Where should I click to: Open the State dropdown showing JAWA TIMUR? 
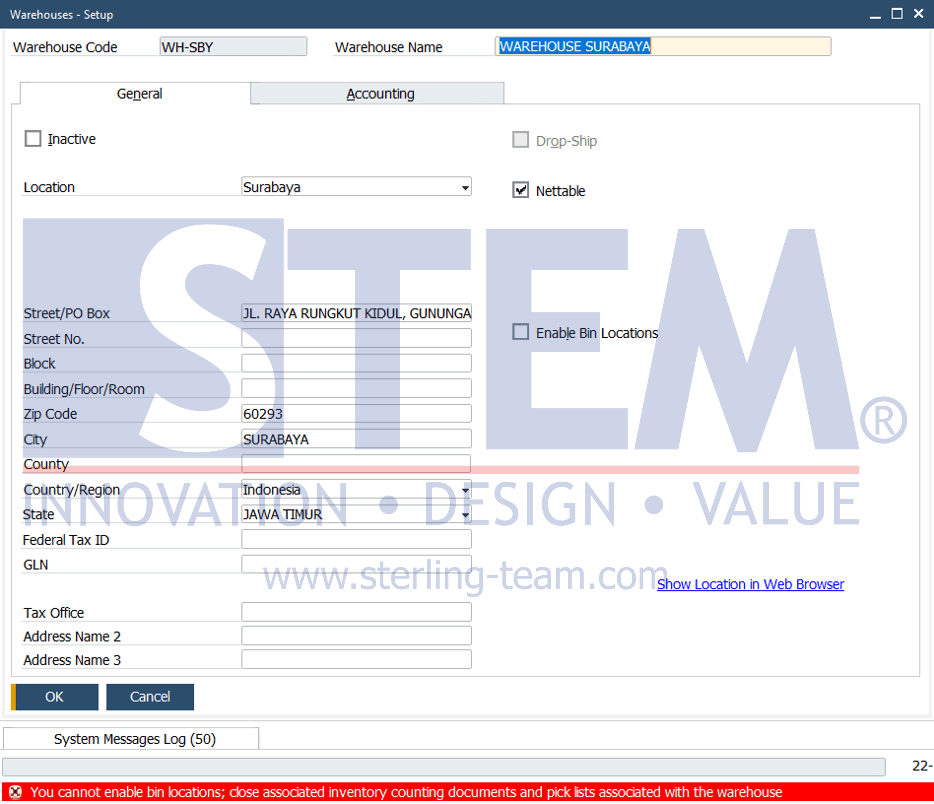[465, 515]
